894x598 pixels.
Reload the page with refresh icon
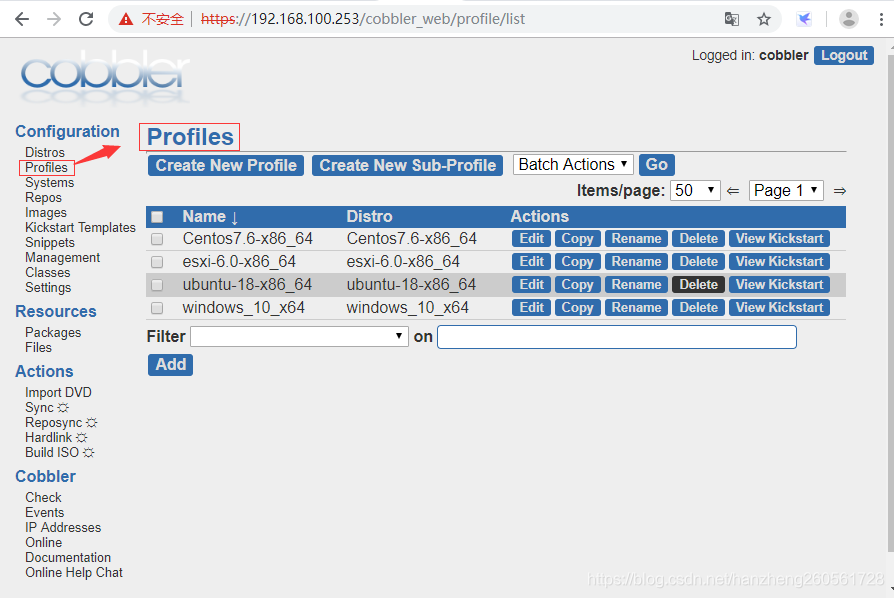point(86,19)
